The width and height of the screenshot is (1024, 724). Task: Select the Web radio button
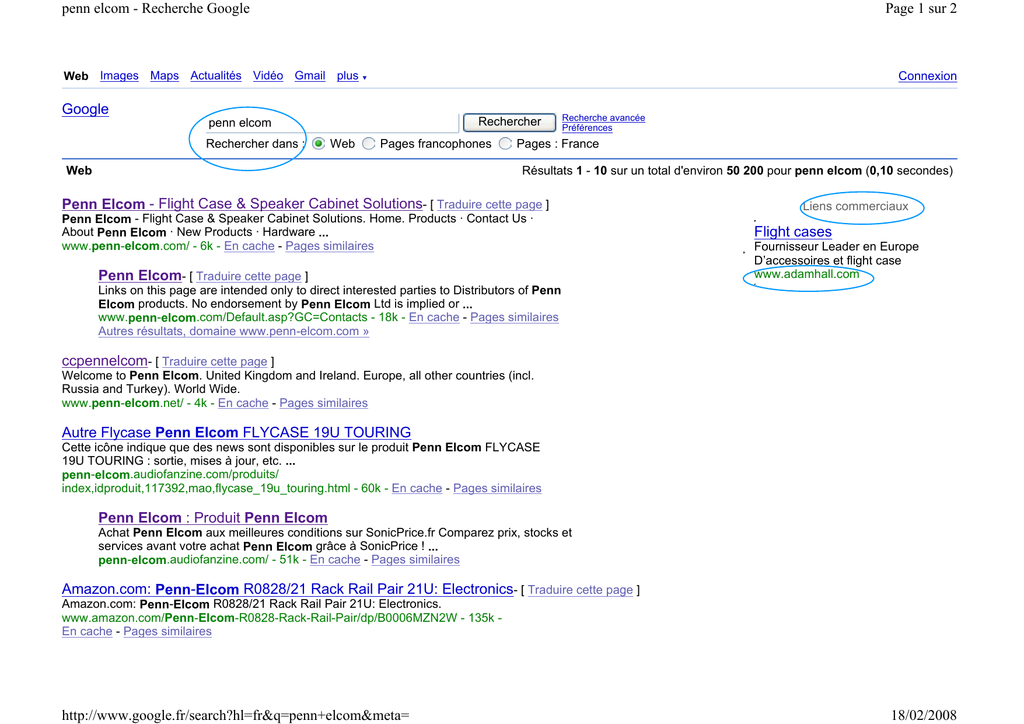click(319, 144)
